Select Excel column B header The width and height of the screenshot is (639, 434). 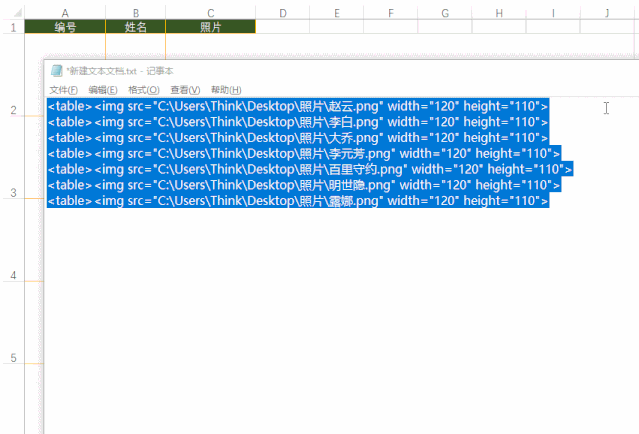click(x=136, y=13)
